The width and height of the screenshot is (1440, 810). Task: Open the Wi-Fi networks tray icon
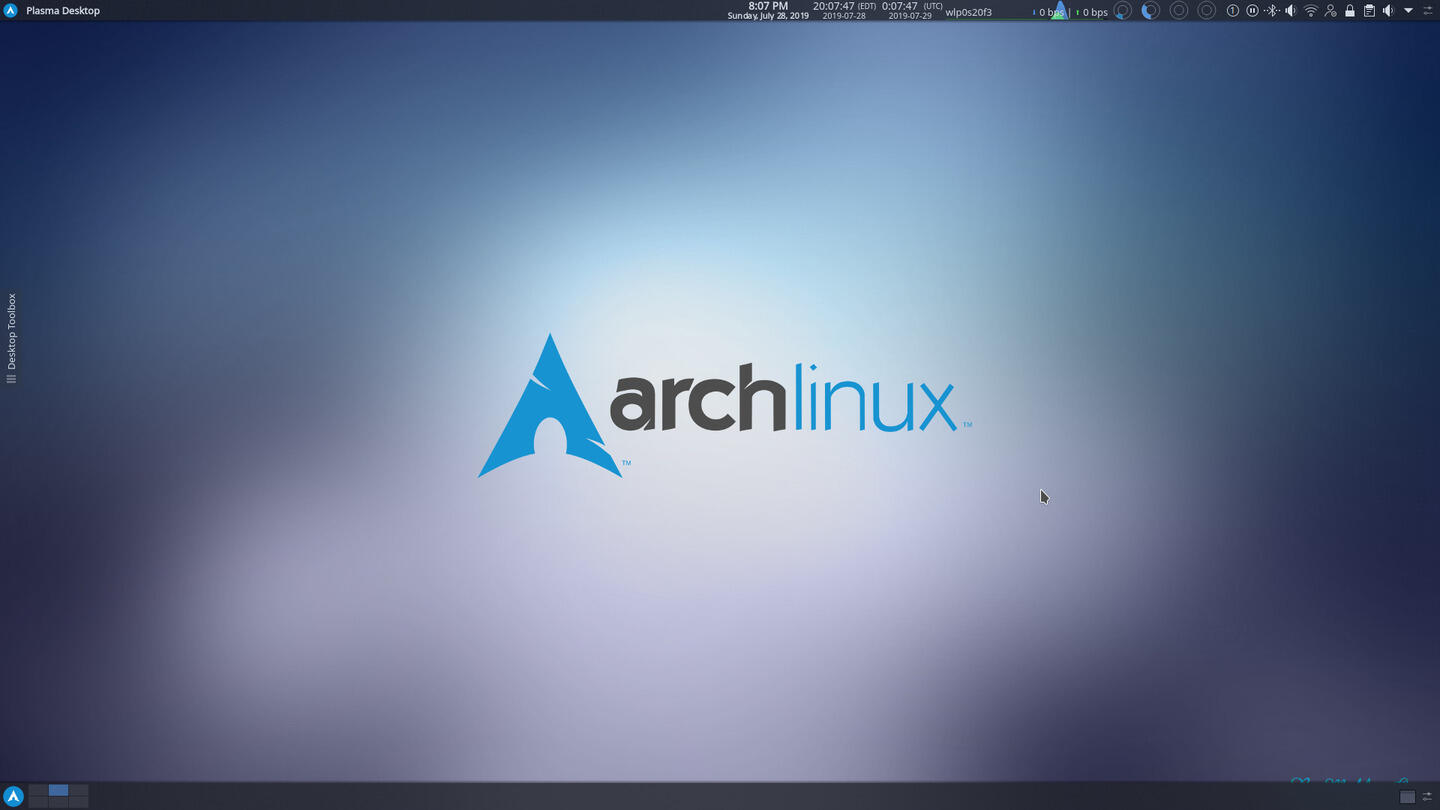[1311, 11]
